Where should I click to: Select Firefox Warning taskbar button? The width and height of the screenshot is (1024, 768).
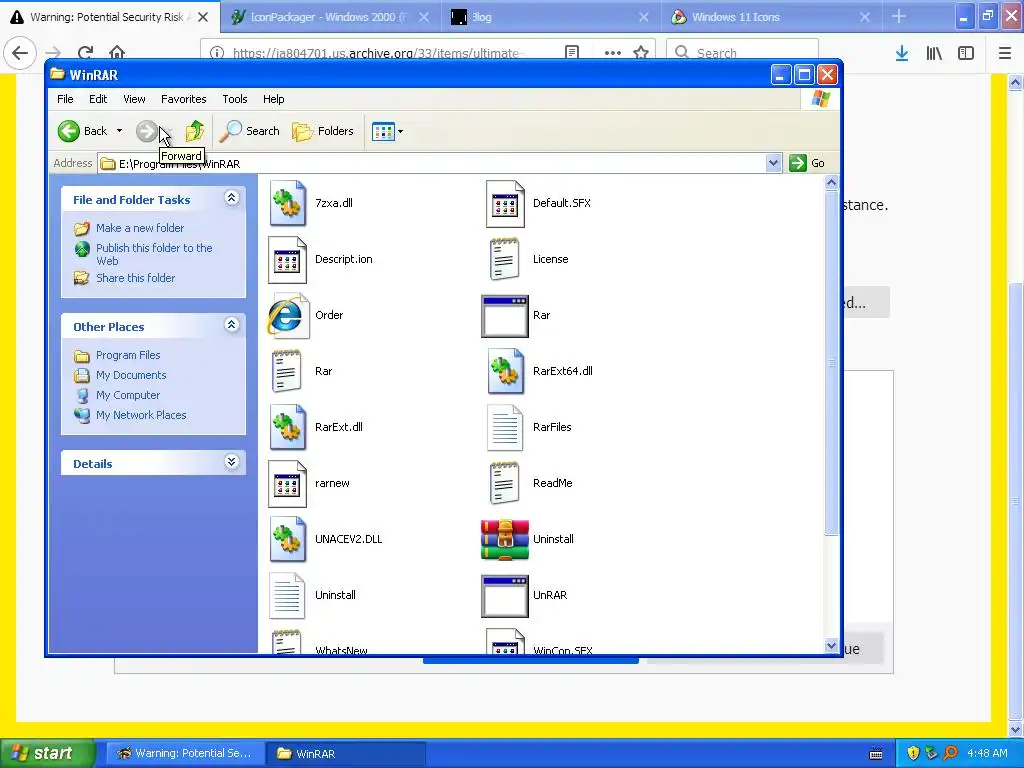pos(185,754)
